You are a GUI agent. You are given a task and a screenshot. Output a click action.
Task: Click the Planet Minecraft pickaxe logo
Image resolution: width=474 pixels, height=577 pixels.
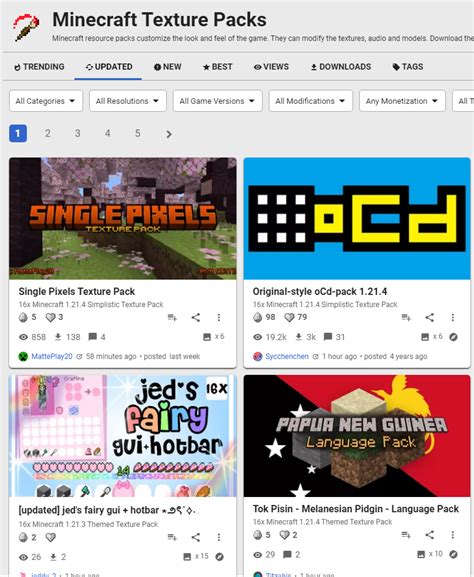[x=26, y=27]
